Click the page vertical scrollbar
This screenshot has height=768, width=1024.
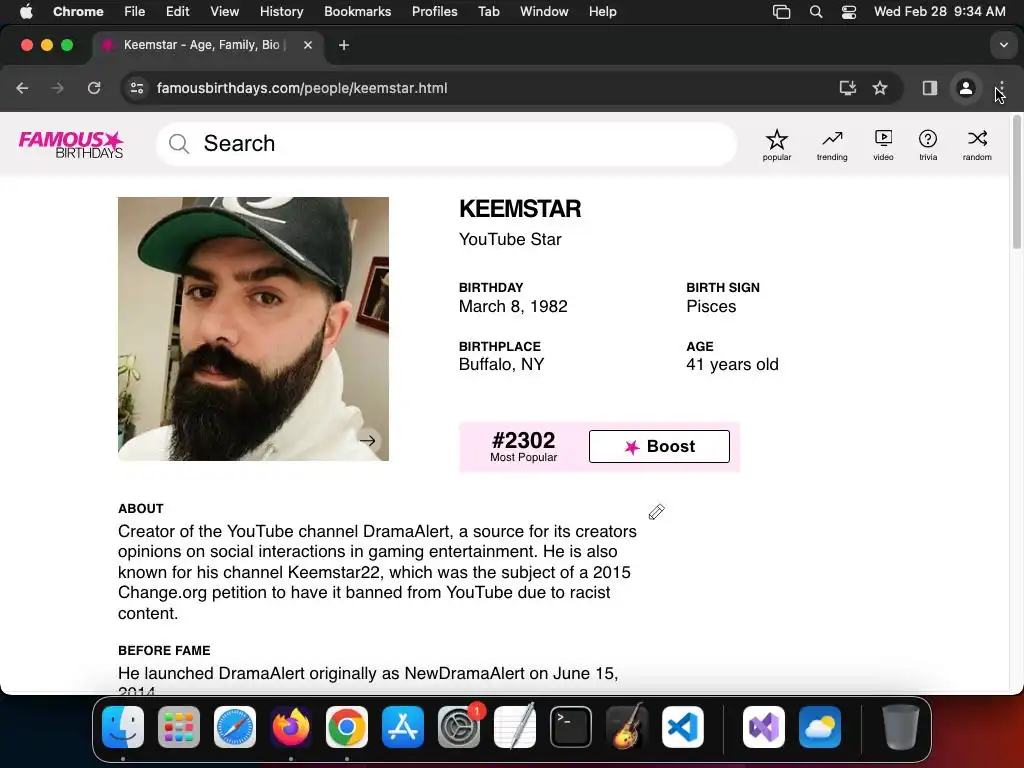coord(1016,182)
